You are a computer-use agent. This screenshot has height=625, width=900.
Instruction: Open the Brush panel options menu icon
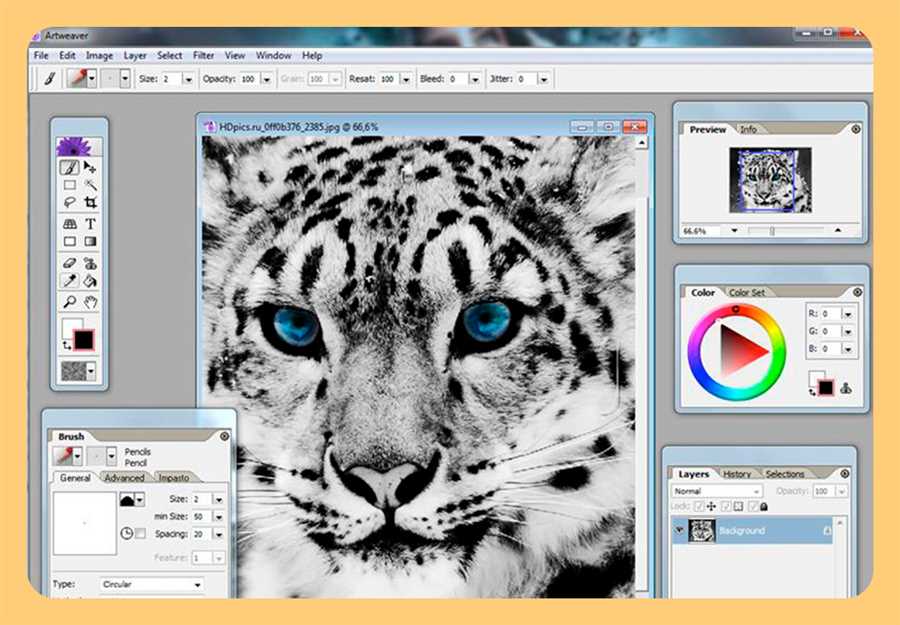[x=224, y=436]
